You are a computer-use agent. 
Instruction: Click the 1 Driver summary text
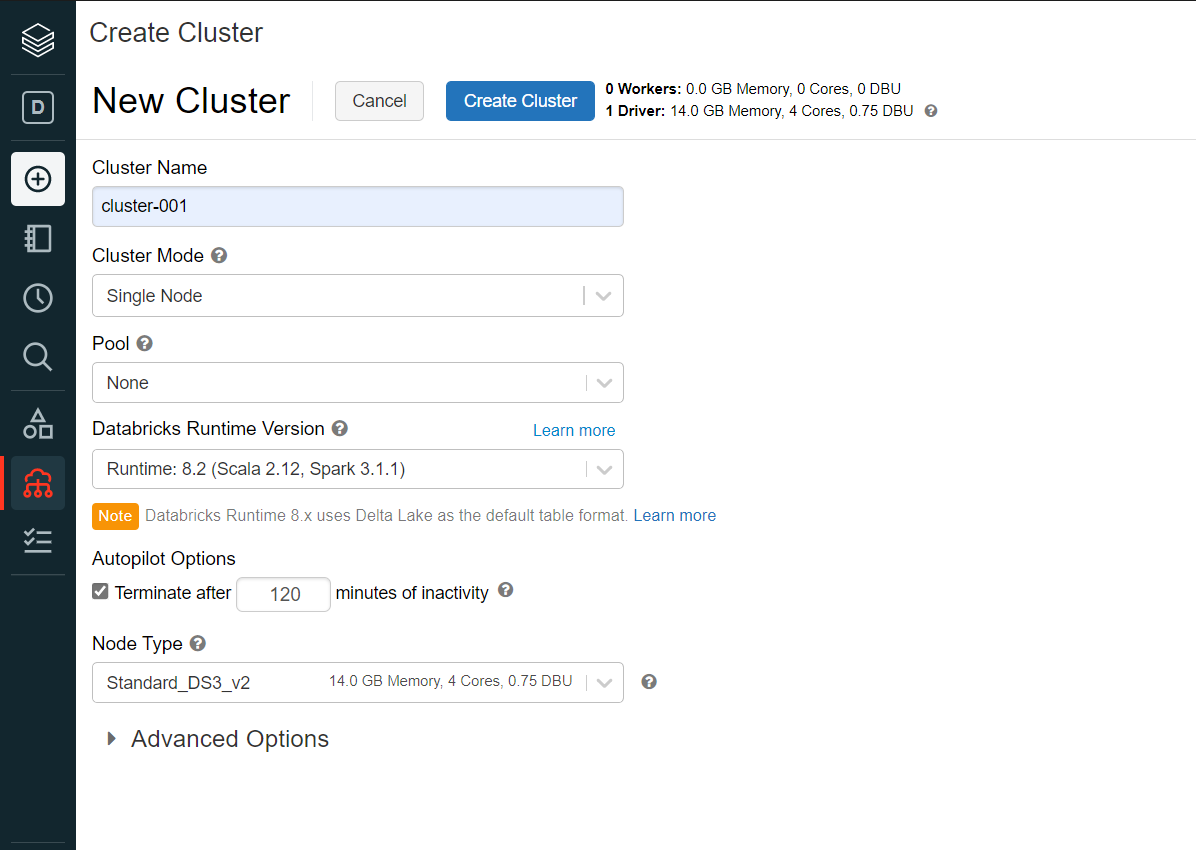[759, 111]
